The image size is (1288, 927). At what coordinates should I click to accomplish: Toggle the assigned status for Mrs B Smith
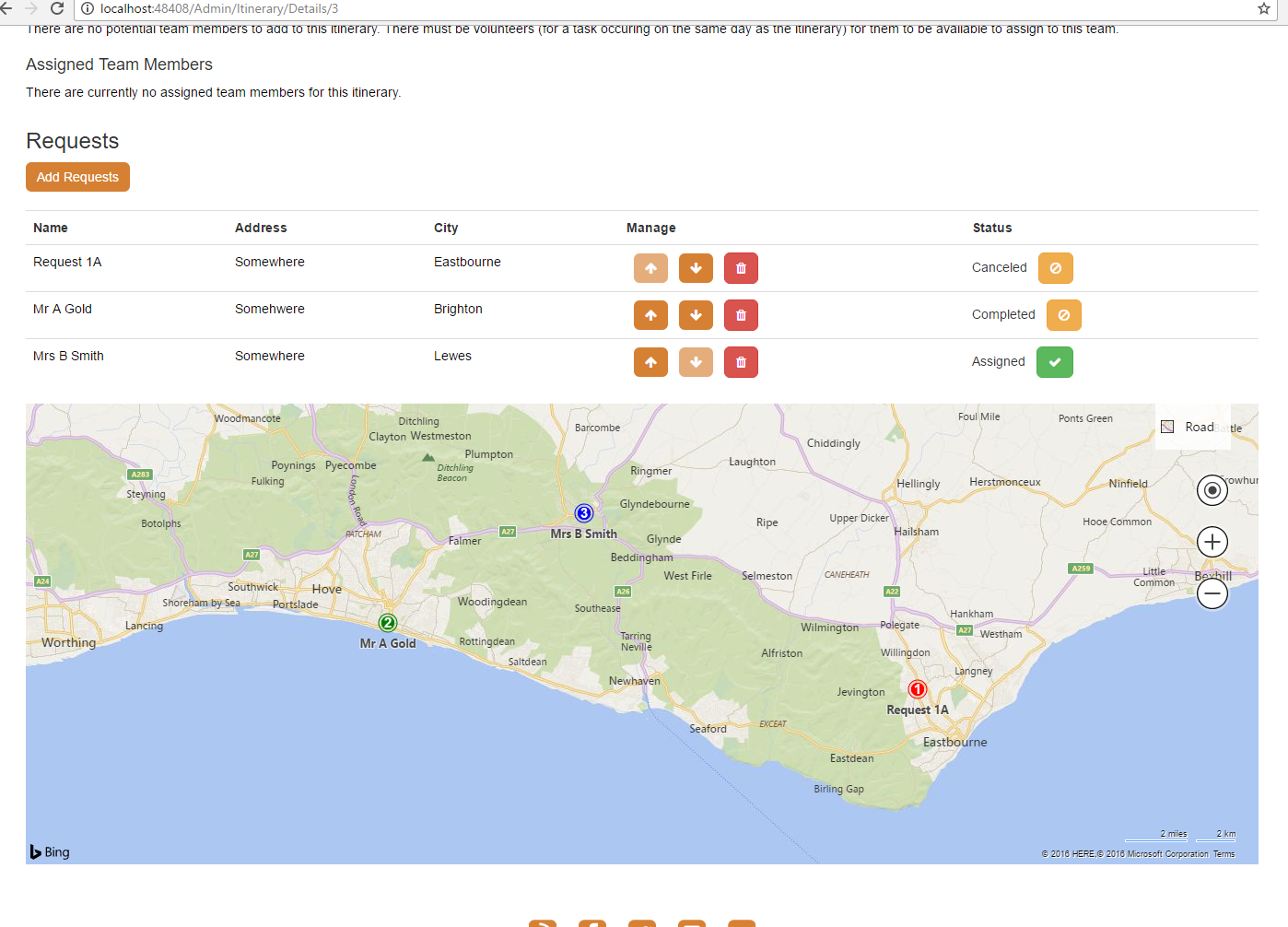click(1054, 361)
